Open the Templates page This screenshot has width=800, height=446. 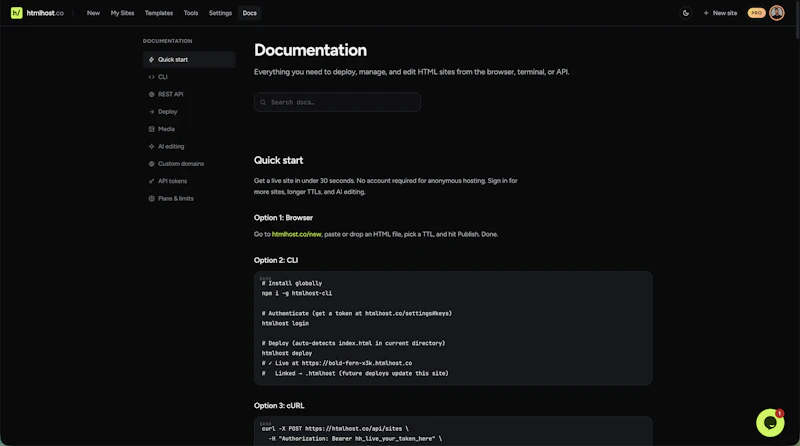tap(159, 13)
